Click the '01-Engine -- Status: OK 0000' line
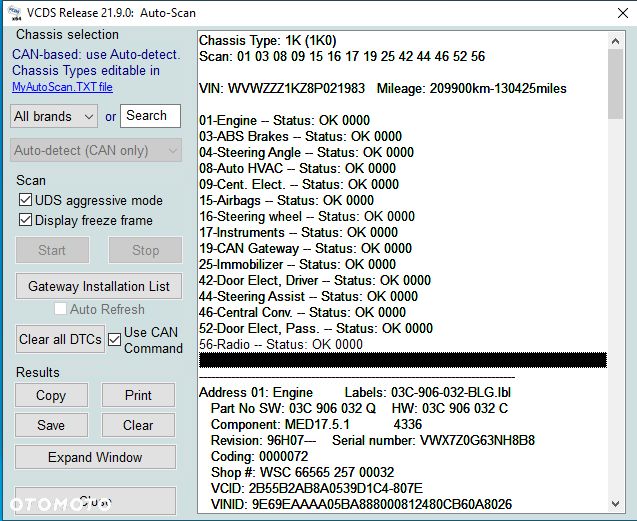This screenshot has height=521, width=637. tap(284, 120)
